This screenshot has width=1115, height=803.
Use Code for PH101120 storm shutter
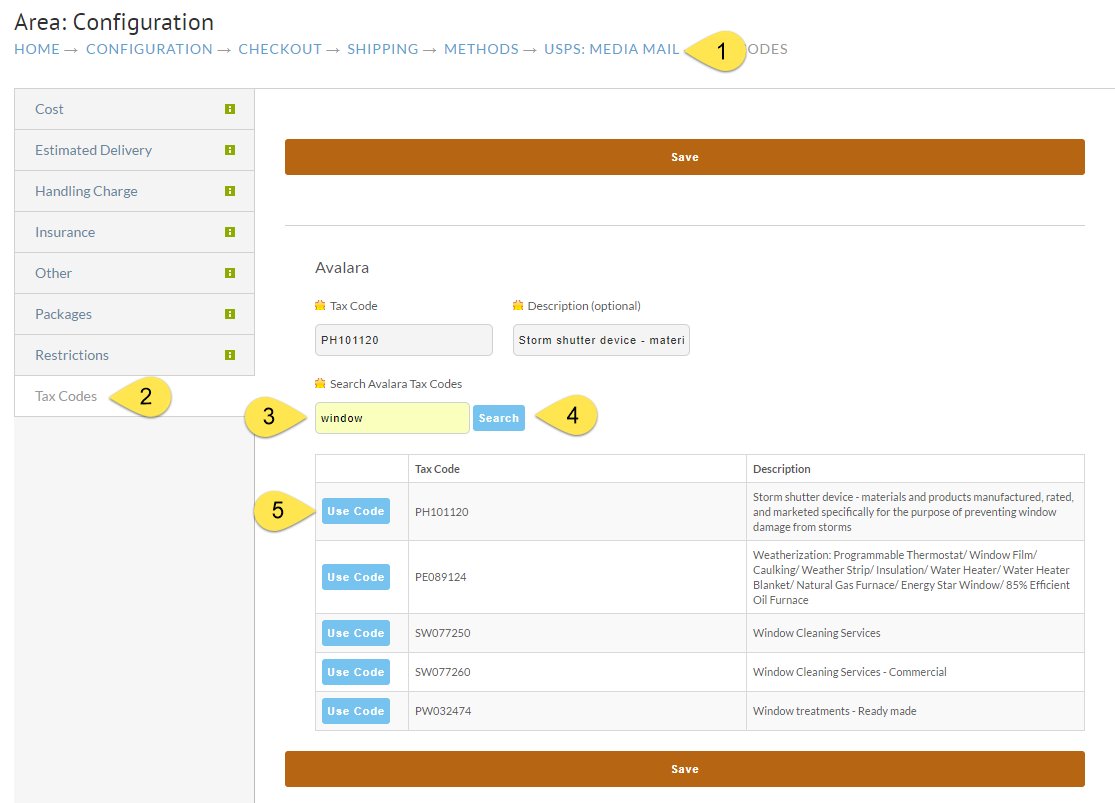tap(356, 511)
